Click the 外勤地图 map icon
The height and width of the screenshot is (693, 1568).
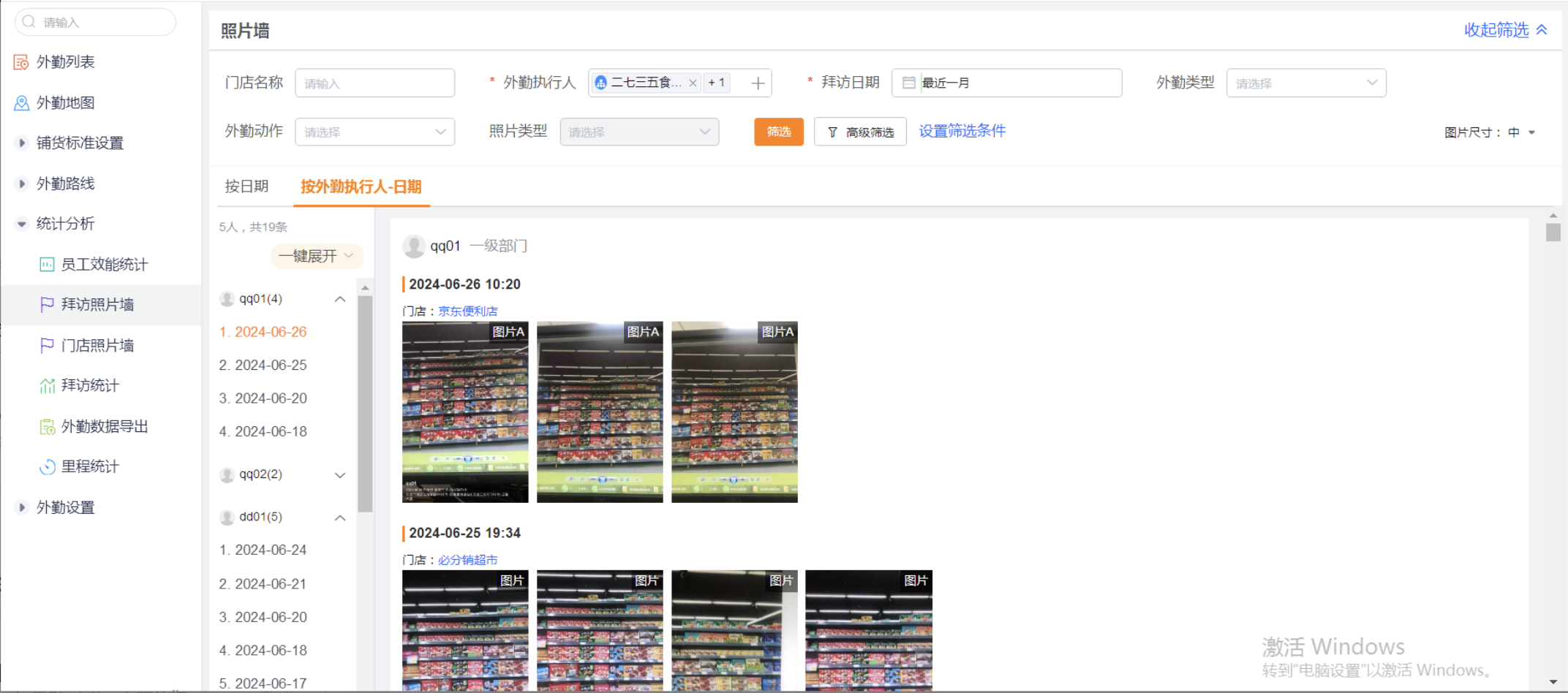(21, 103)
